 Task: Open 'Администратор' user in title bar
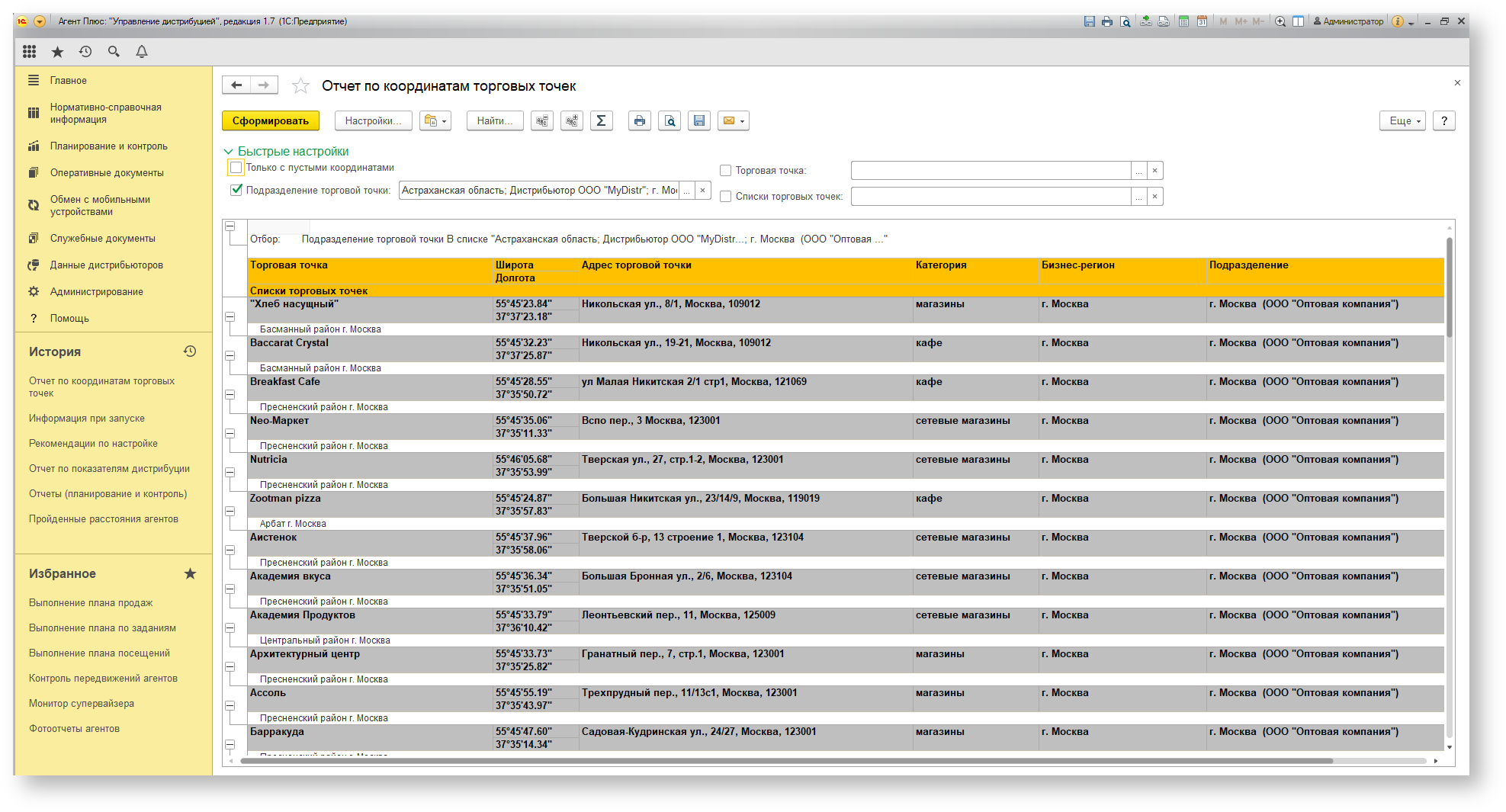tap(1348, 21)
